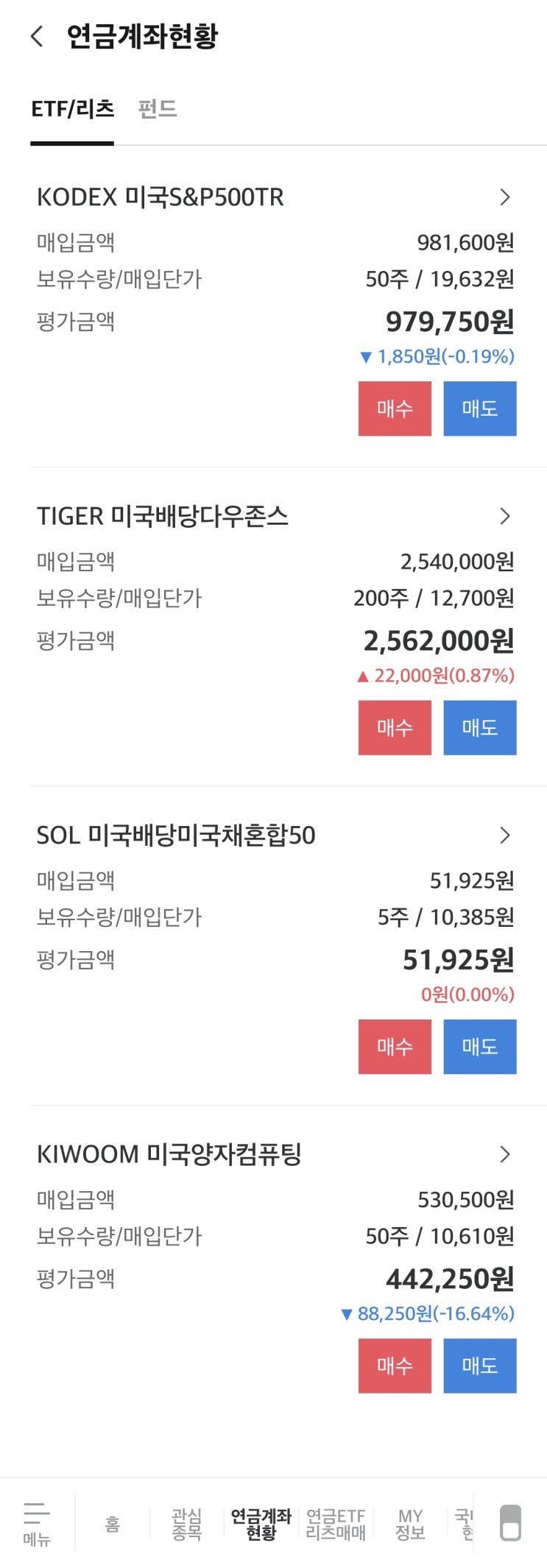The image size is (547, 1568).
Task: Buy more TIGER 미국배당다우존스 with 매수
Action: tap(395, 727)
